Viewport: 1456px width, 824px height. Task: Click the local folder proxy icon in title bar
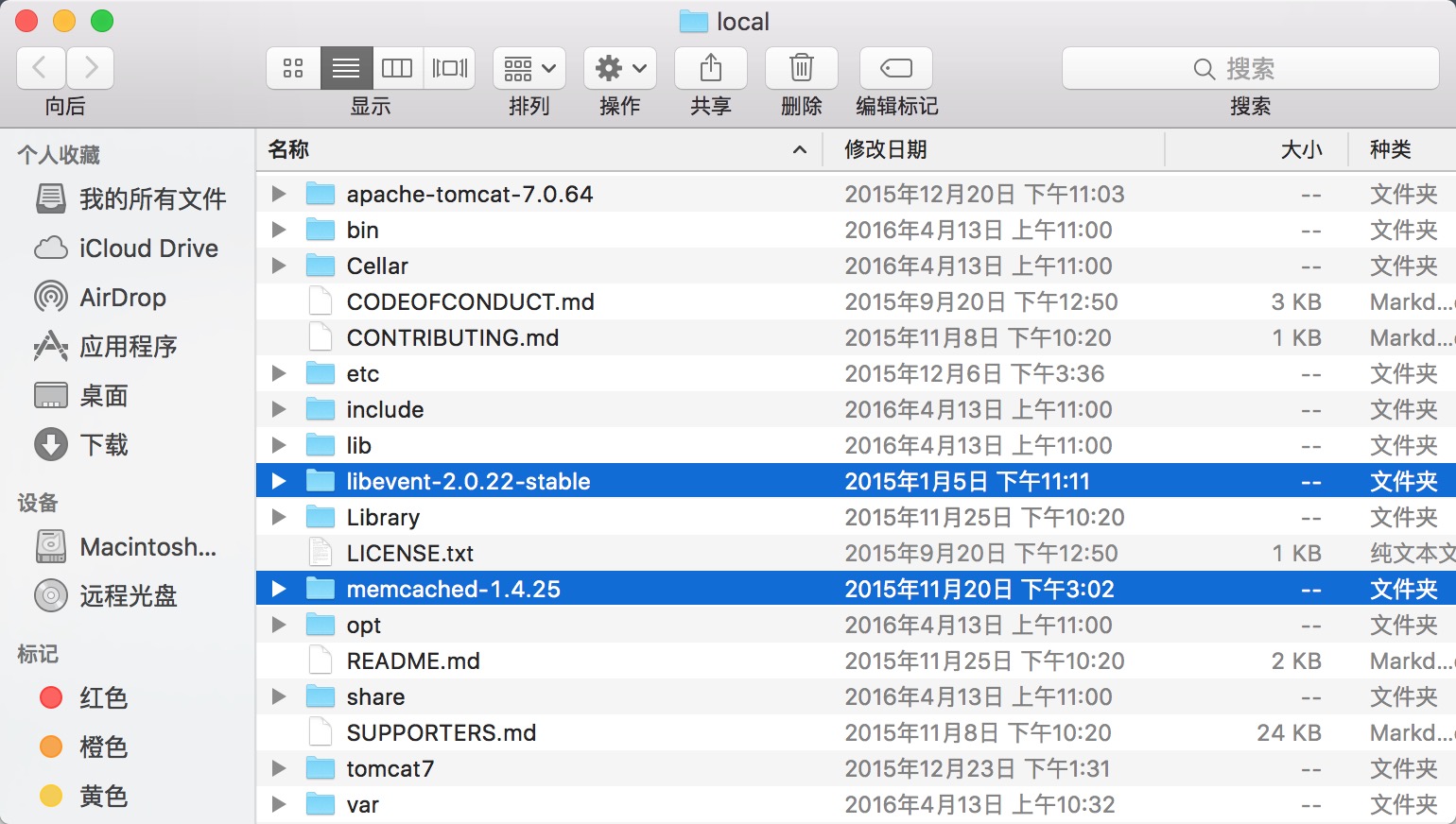tap(694, 21)
